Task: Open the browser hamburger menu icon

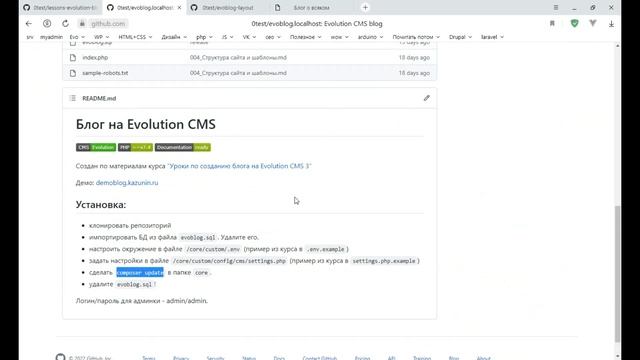Action: (556, 7)
